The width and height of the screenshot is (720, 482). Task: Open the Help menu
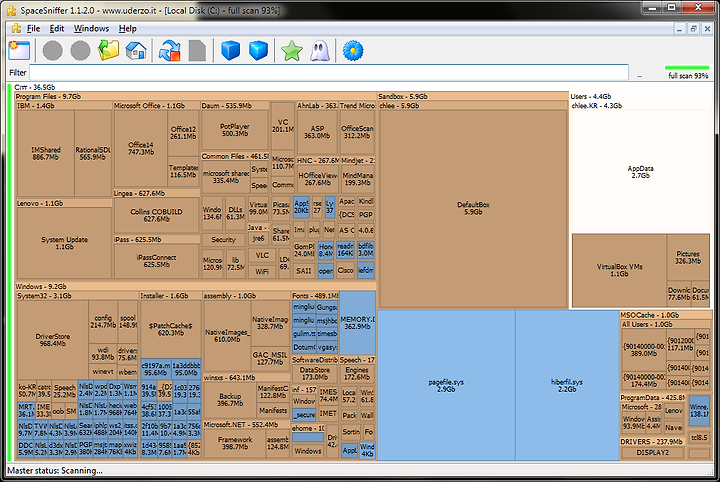(x=128, y=28)
